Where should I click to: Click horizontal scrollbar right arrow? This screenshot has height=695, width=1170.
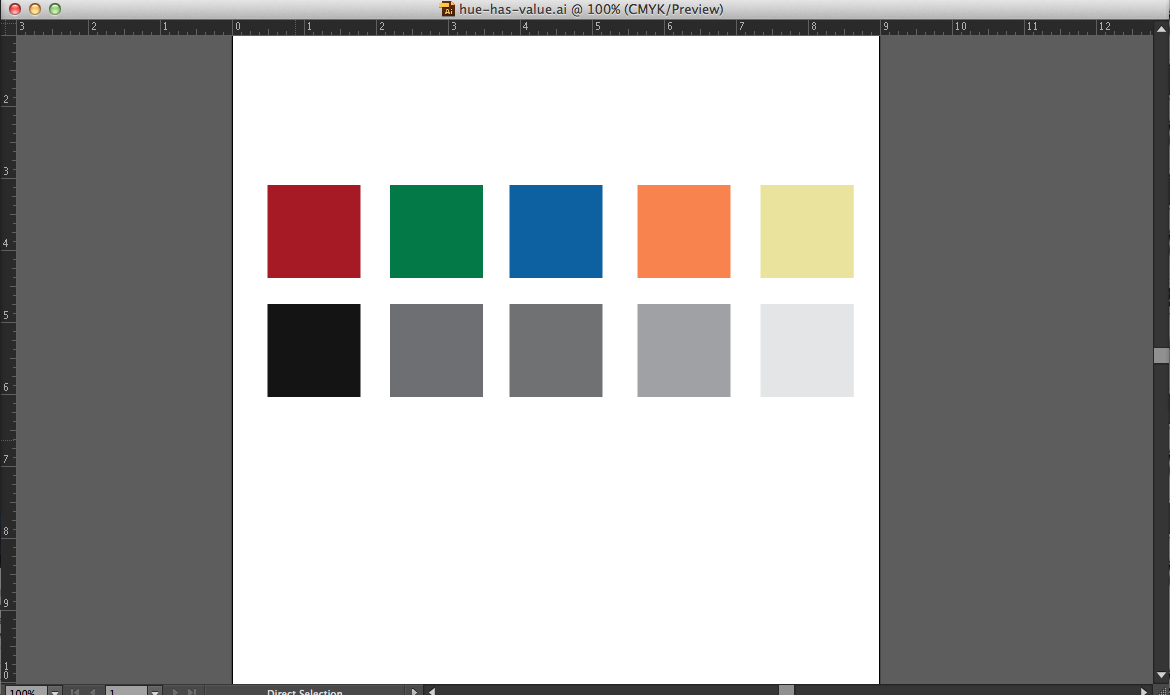pos(1144,691)
